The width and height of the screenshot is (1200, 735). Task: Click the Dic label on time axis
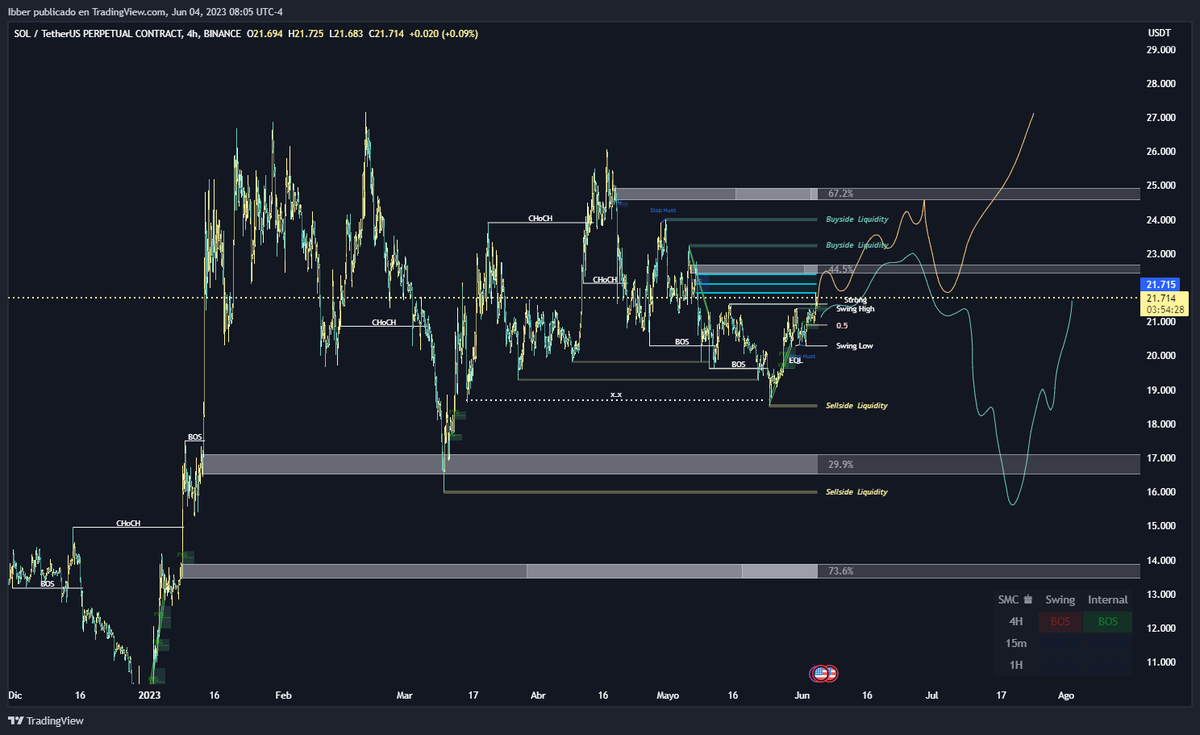coord(14,694)
